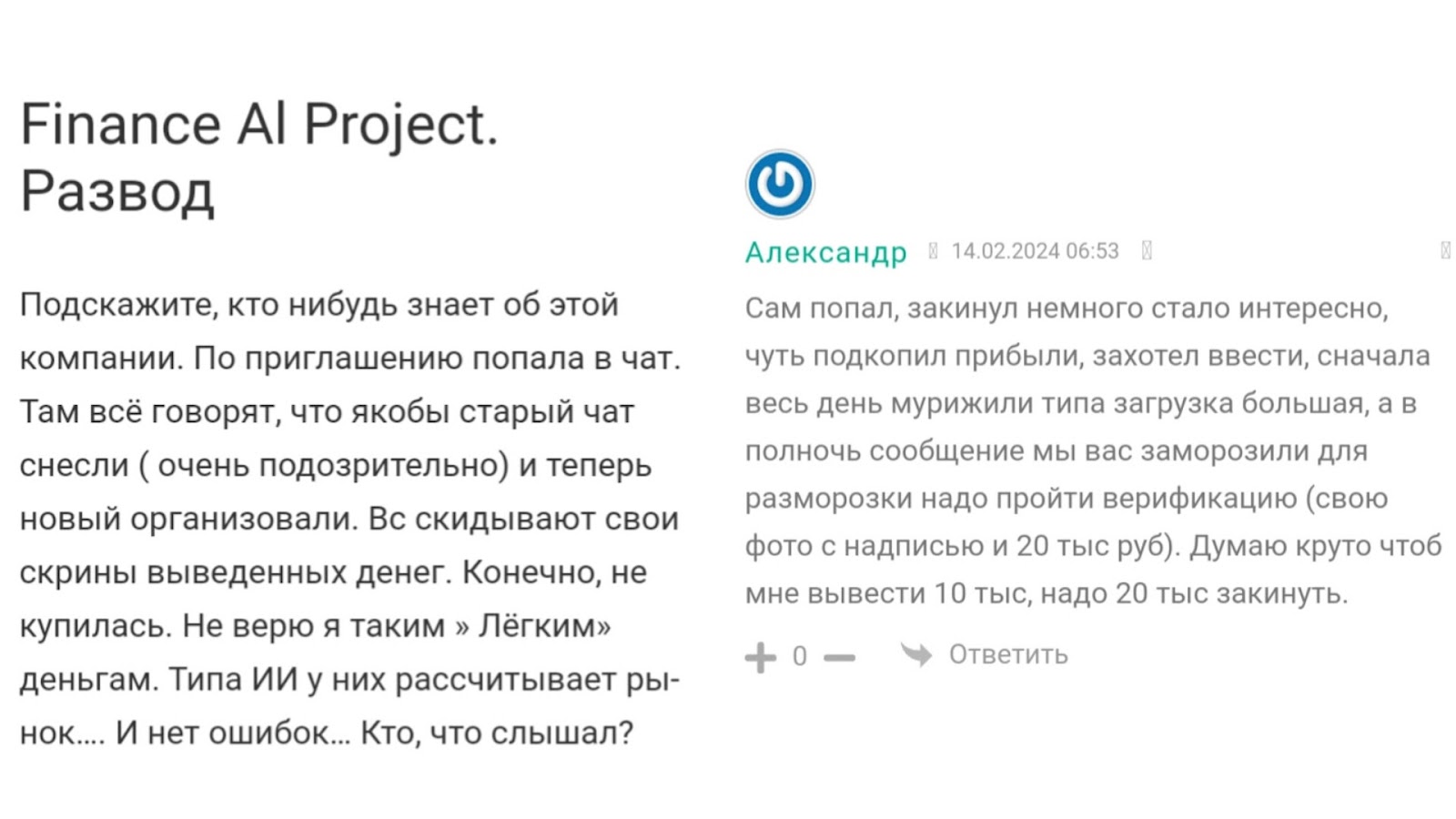This screenshot has width=1456, height=819.
Task: Click the post's opening line starting Подскажите
Action: 318,305
